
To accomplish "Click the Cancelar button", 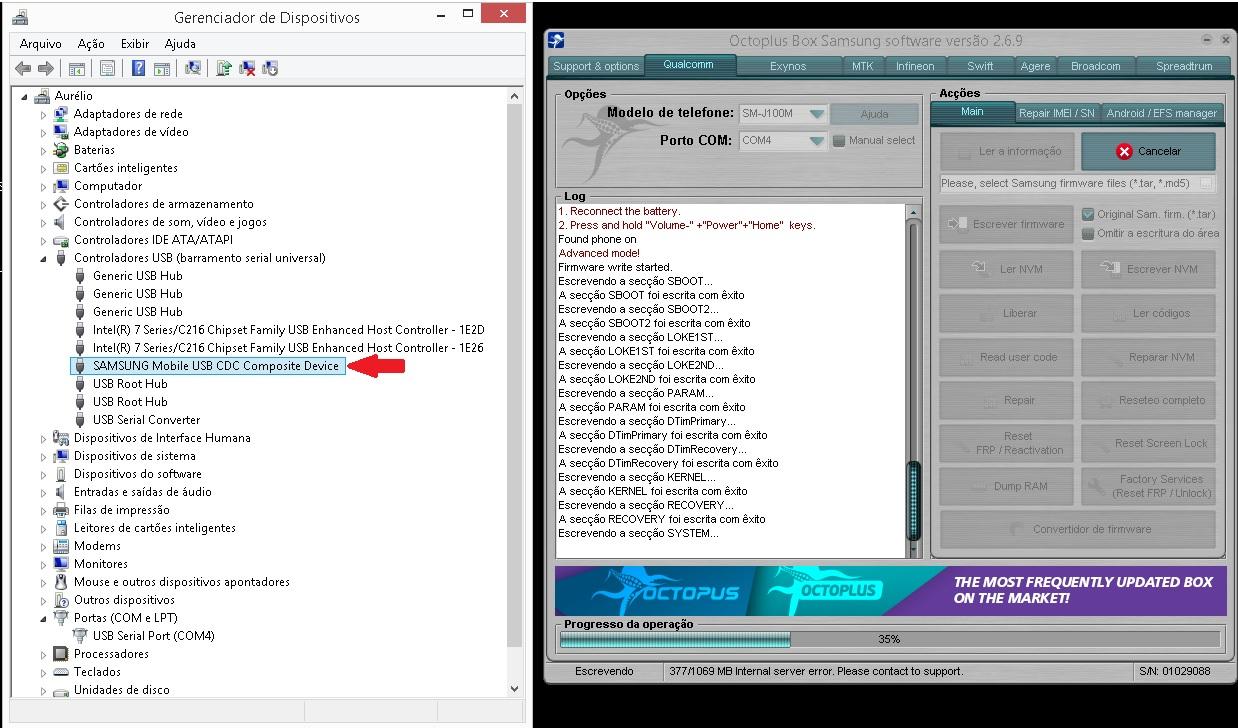I will coord(1148,151).
